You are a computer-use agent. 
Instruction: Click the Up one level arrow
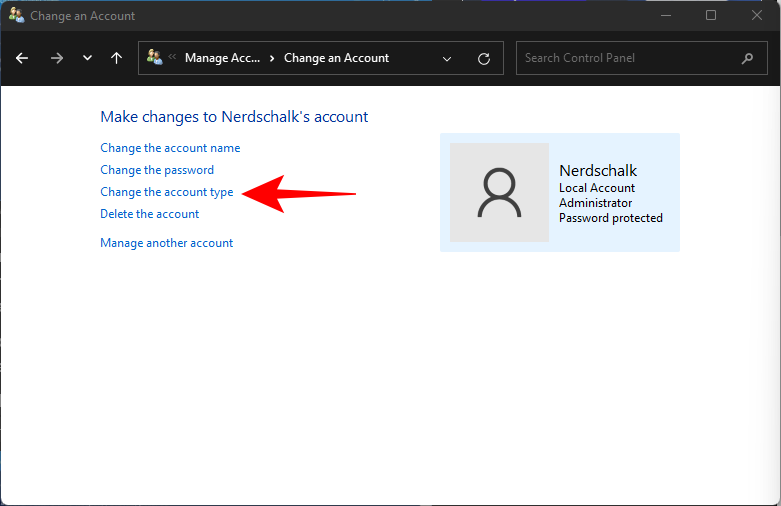[116, 58]
